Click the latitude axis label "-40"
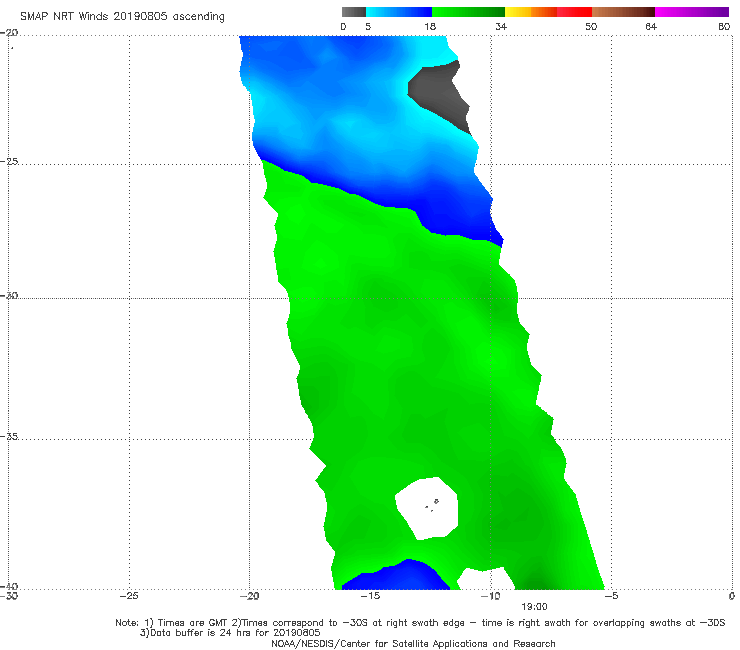Viewport: 740px width, 650px height. tap(9, 586)
